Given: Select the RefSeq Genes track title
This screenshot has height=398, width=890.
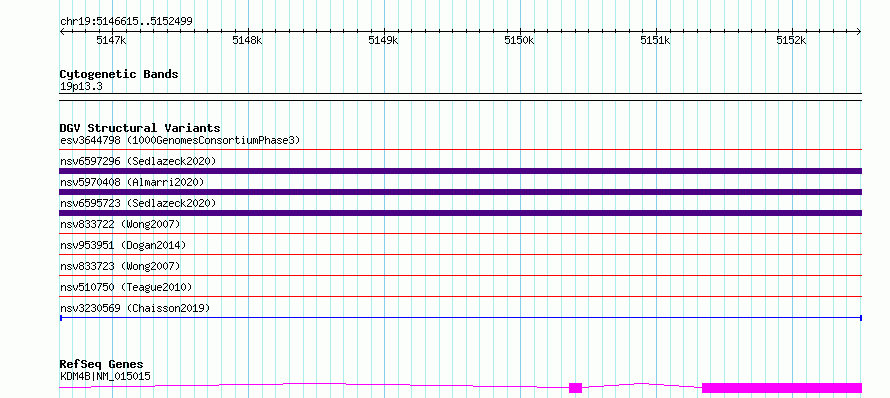Looking at the screenshot, I should point(102,364).
